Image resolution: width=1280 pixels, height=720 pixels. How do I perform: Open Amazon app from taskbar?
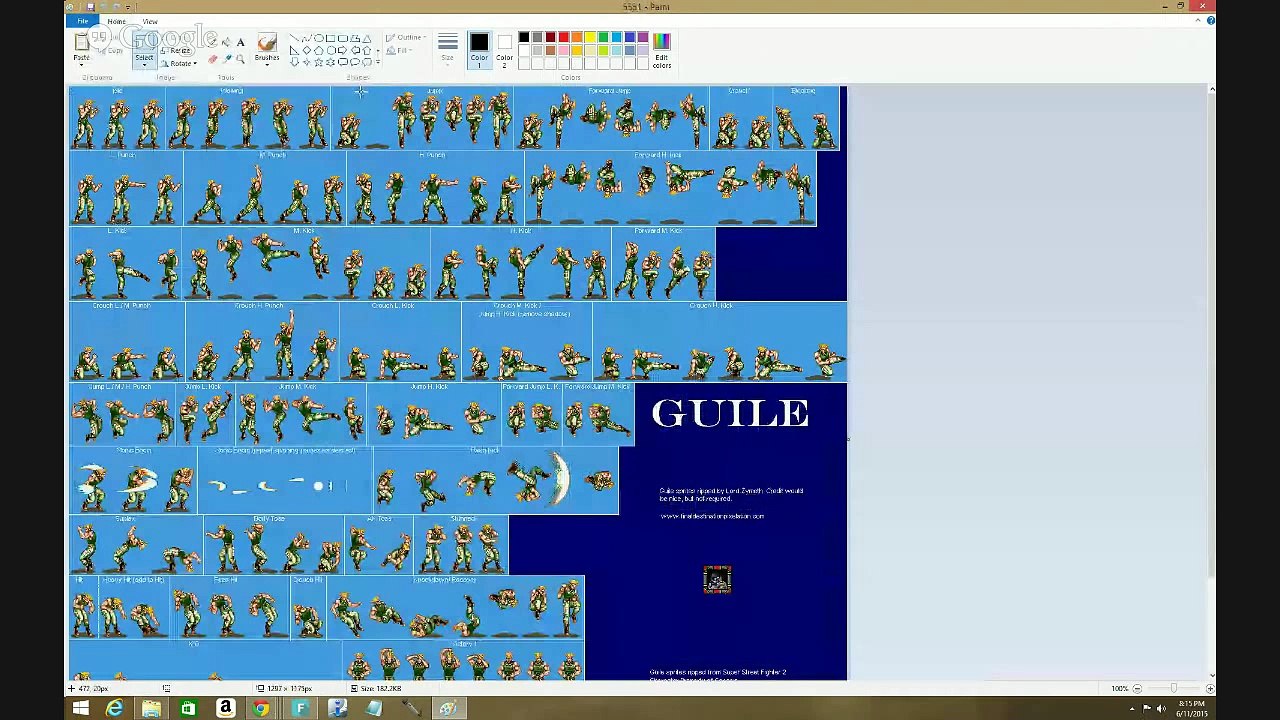click(225, 708)
